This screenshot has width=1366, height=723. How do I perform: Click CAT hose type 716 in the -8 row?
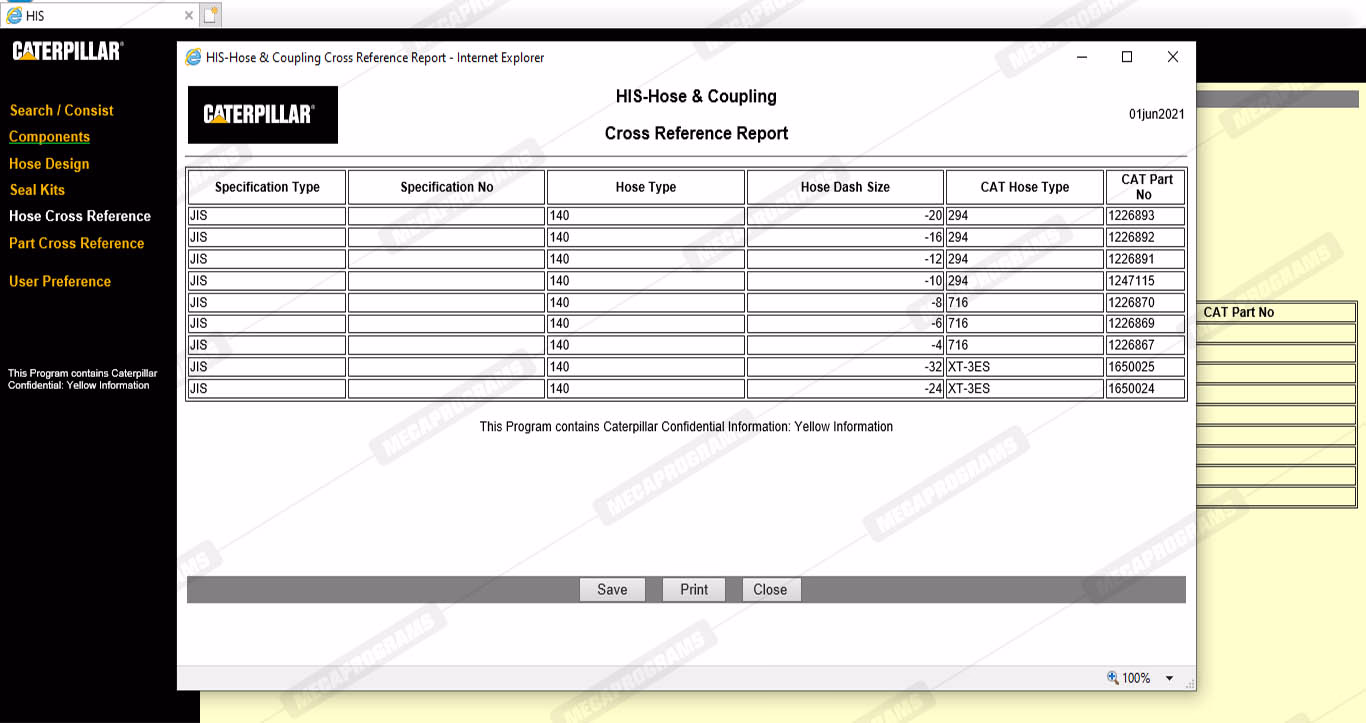[x=1025, y=302]
